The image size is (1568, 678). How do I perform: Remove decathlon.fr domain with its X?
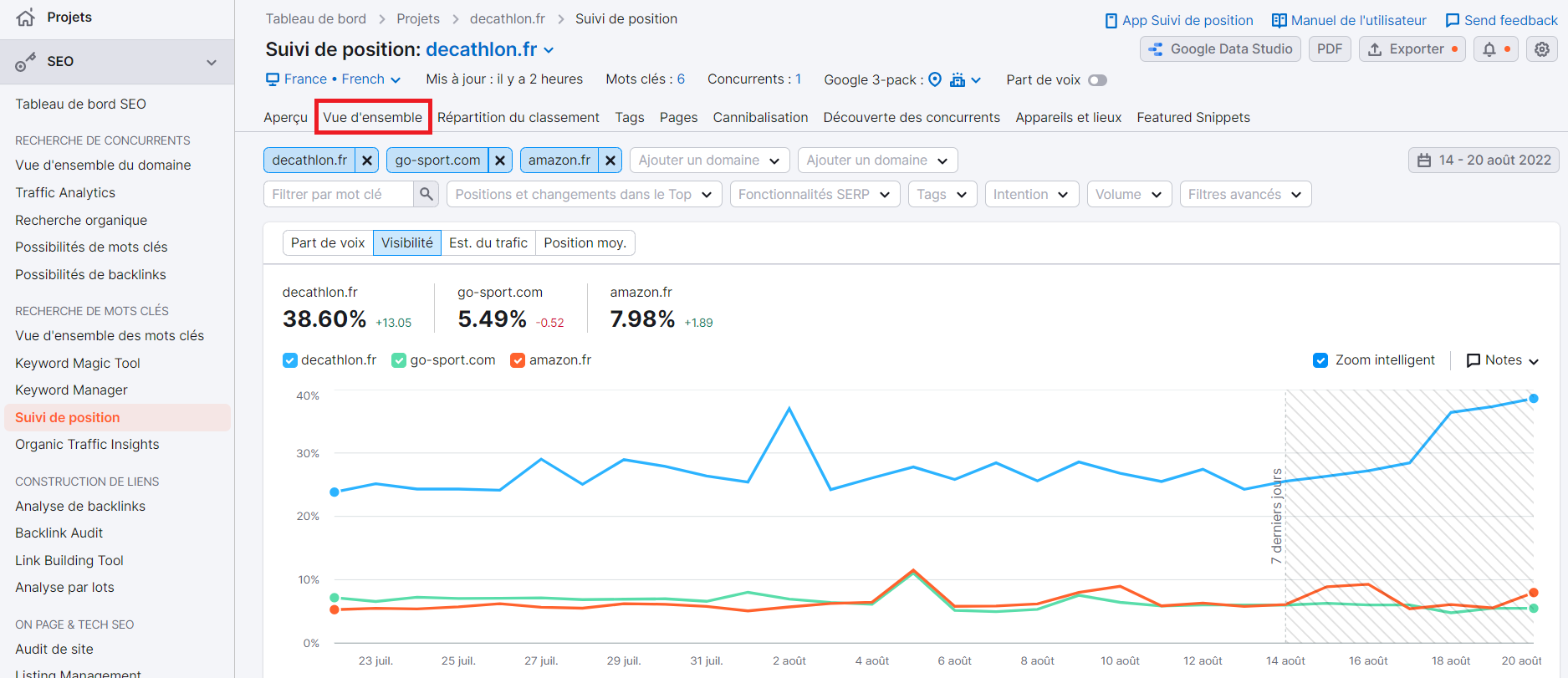tap(367, 161)
